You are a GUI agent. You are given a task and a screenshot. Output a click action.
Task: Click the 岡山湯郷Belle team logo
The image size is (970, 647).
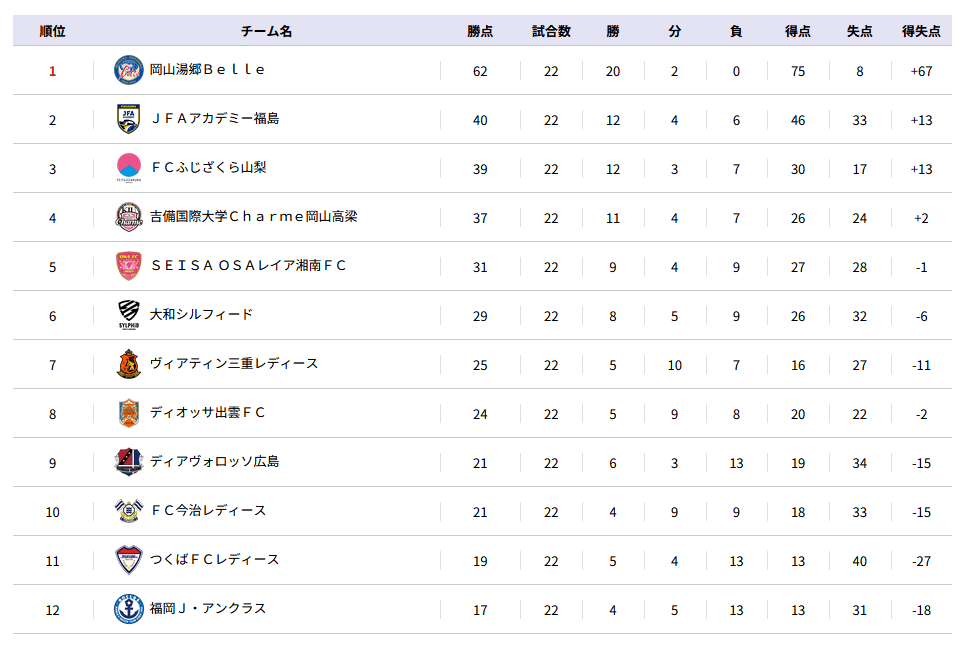tap(129, 70)
